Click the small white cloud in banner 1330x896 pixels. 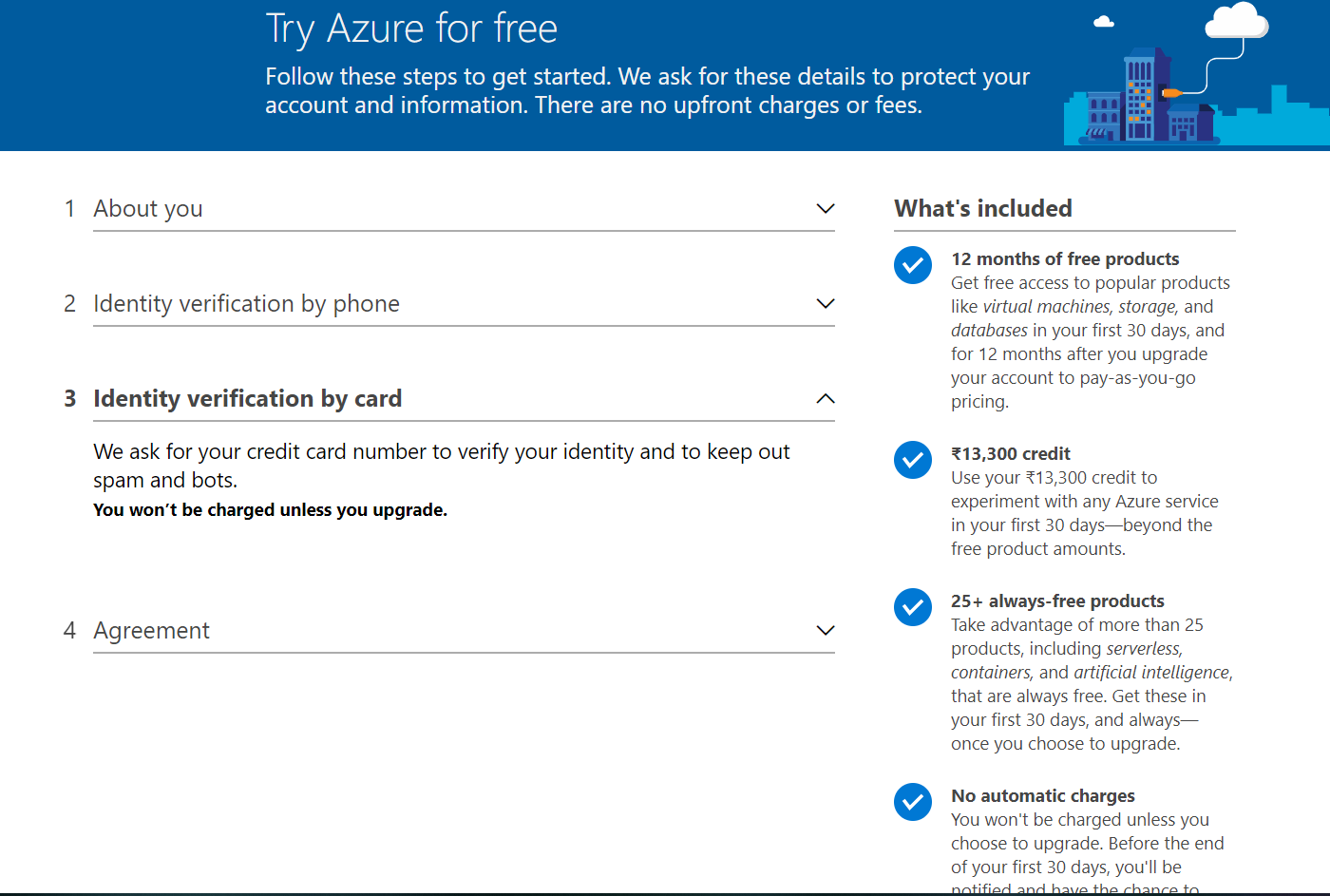pos(1104,22)
